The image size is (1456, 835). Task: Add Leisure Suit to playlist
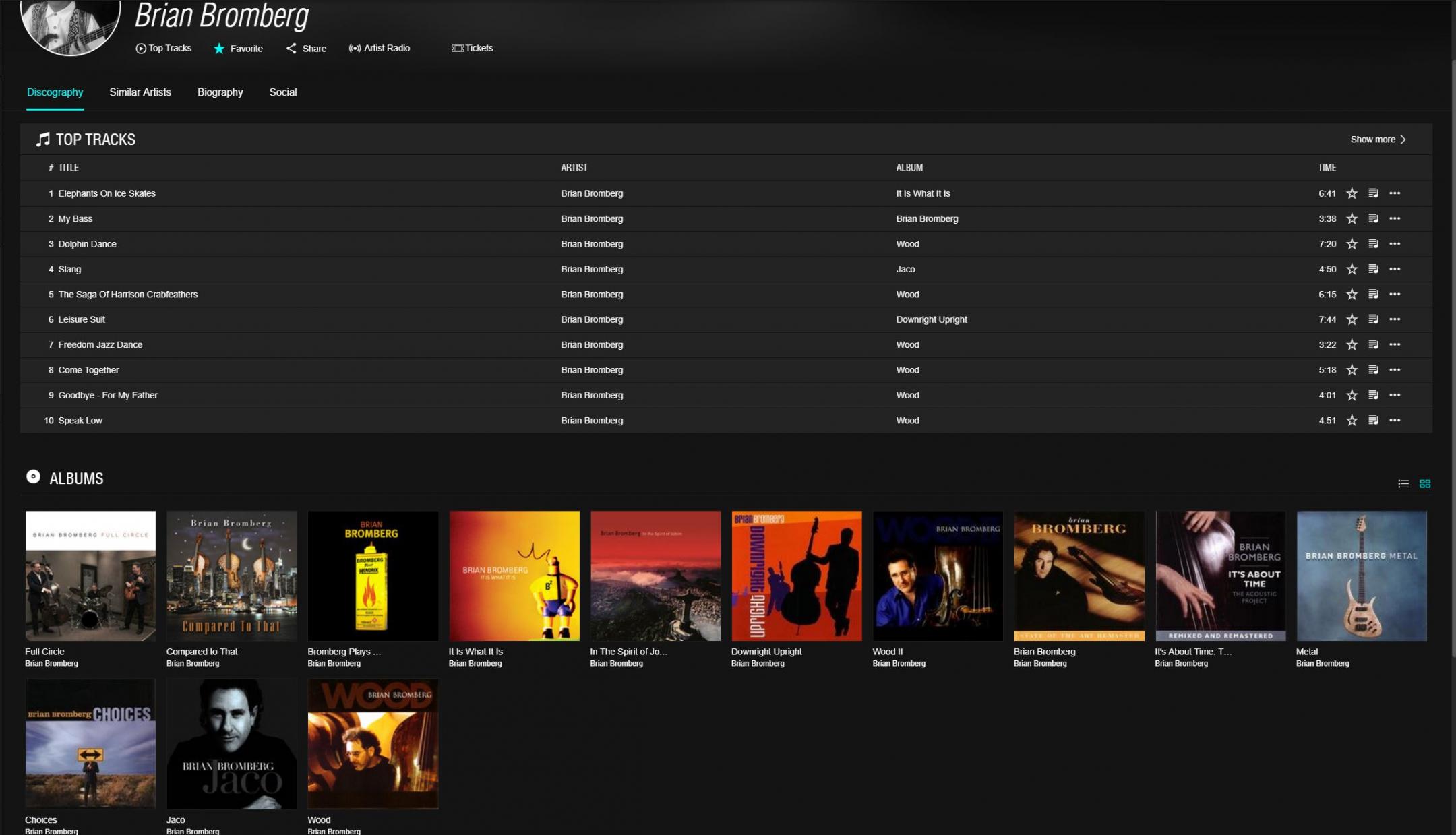coord(1373,319)
